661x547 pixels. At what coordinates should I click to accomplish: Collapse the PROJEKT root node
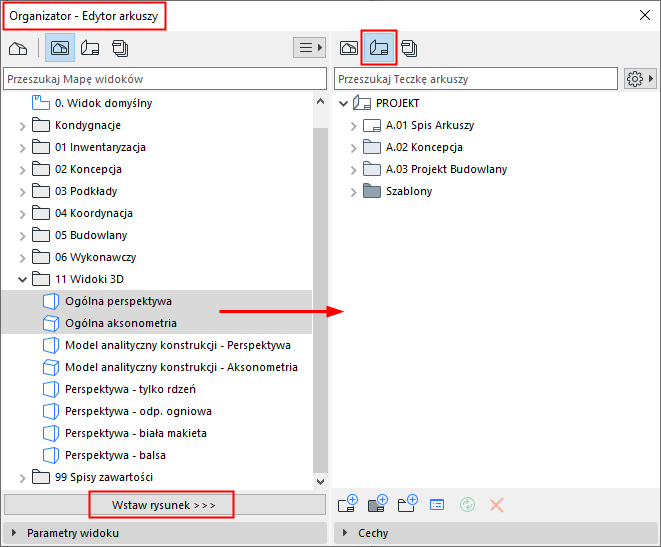[344, 103]
